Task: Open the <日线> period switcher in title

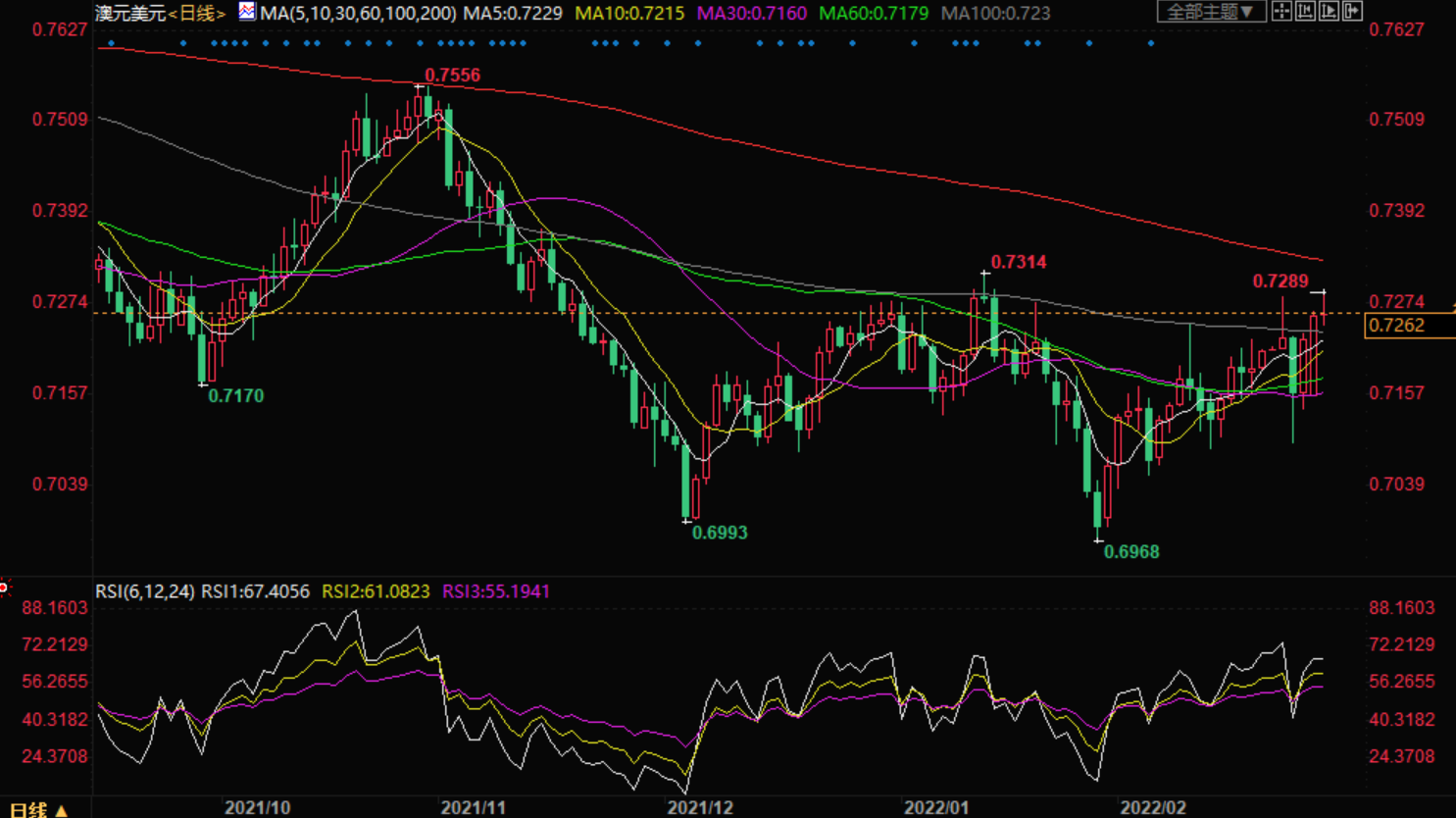Action: click(197, 14)
